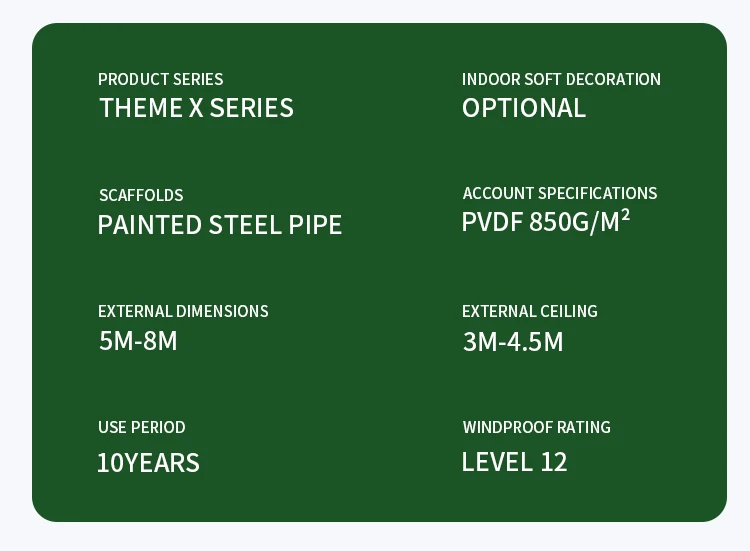Screen dimensions: 750x551
Task: Select the 5M-8M dimension value
Action: [x=138, y=341]
